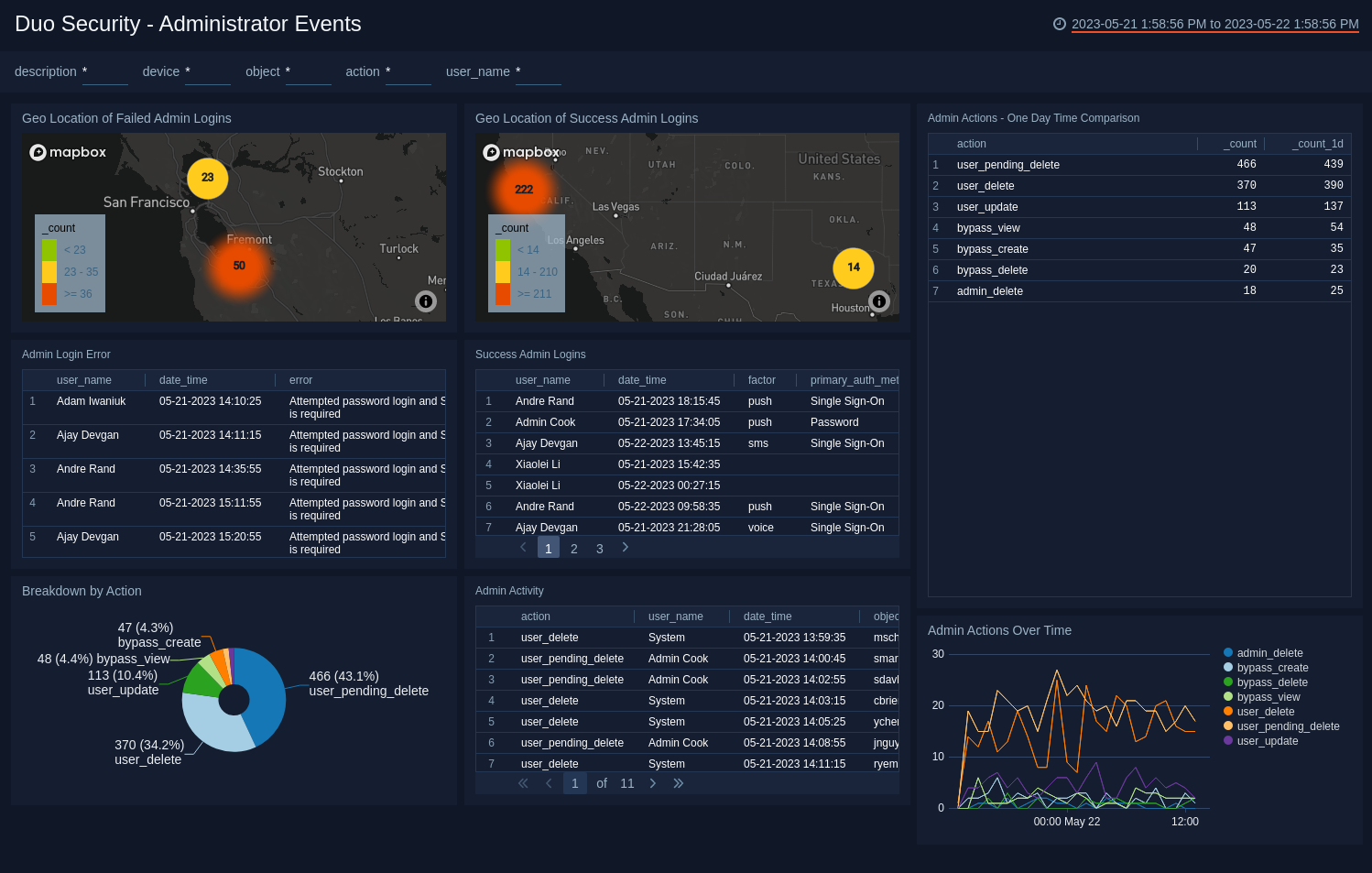The height and width of the screenshot is (873, 1372).
Task: Click the 14 cluster marker near Houston
Action: point(853,268)
